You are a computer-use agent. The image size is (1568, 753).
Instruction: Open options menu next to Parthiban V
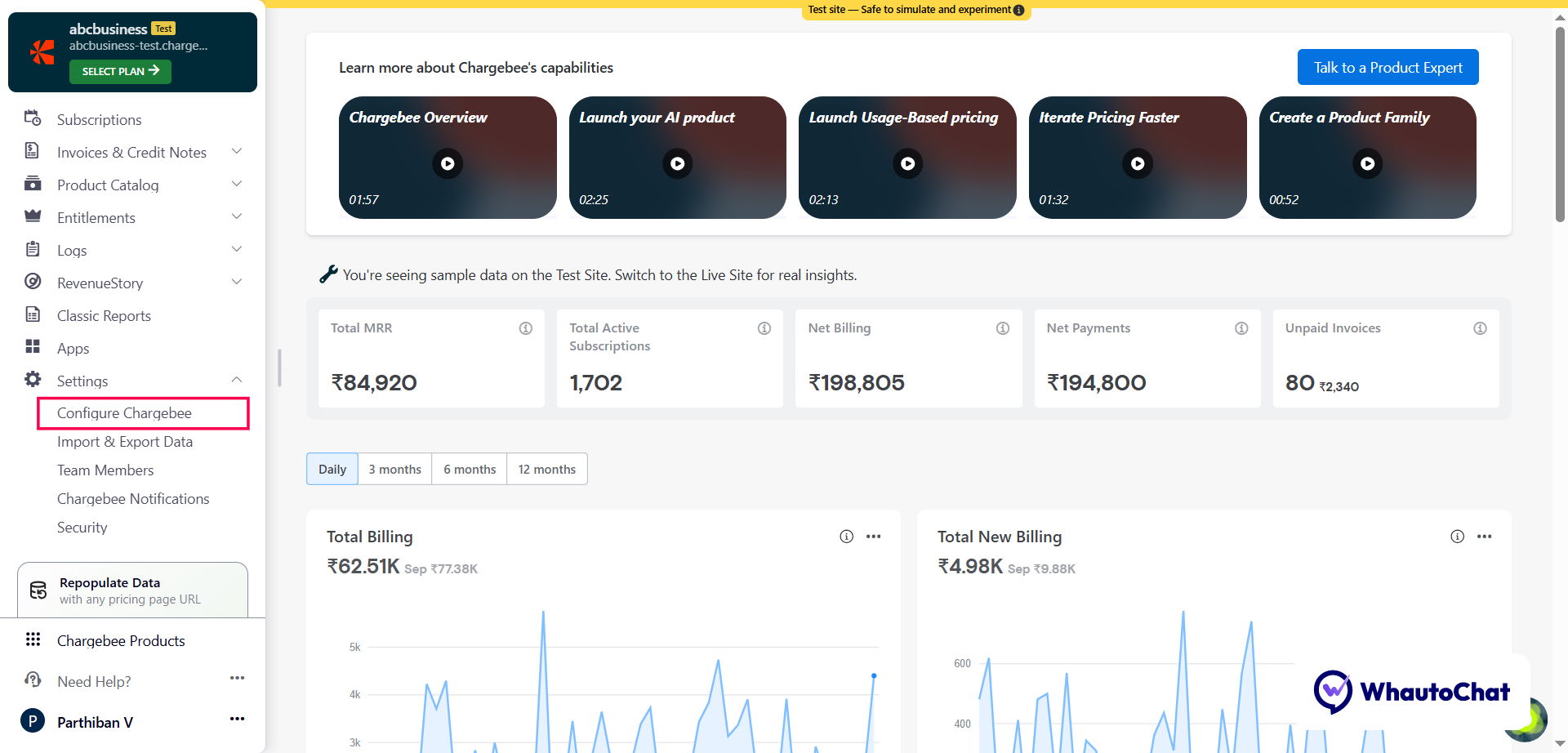(x=237, y=720)
